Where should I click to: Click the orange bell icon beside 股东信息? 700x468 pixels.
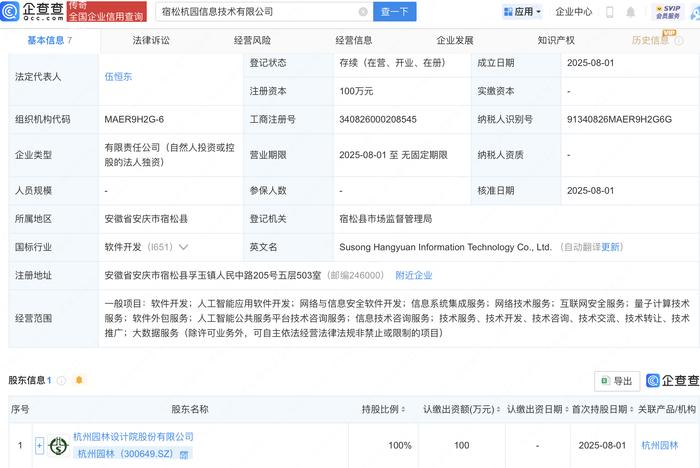[x=79, y=380]
